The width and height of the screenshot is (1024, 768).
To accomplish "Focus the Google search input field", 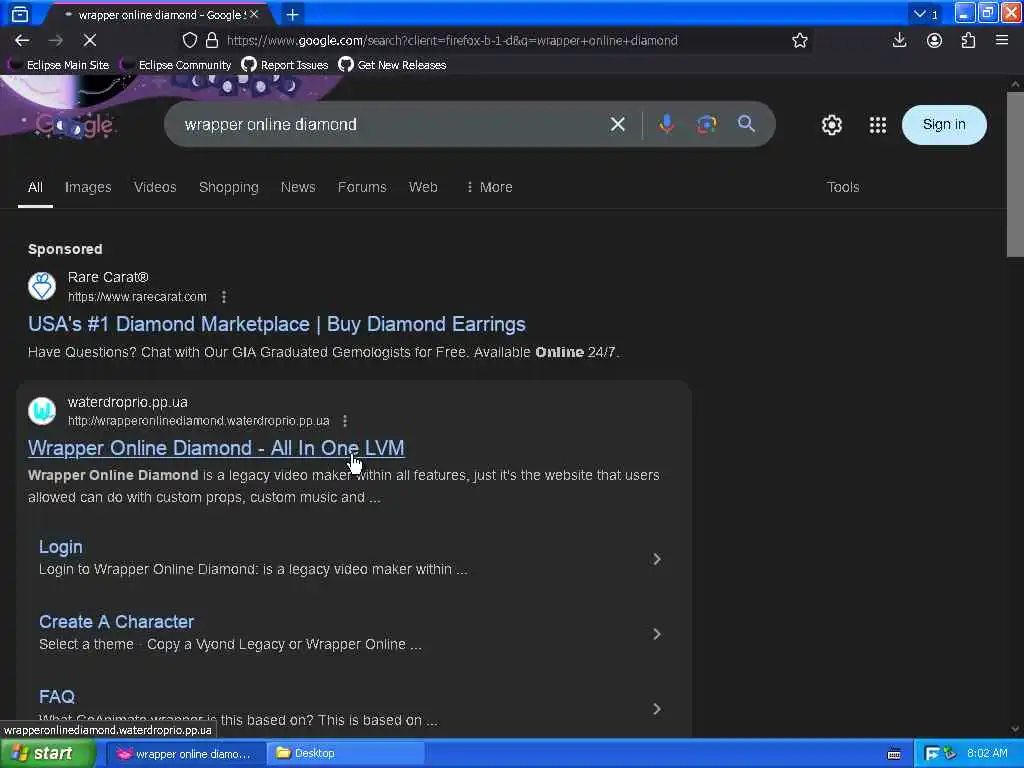I will point(392,124).
